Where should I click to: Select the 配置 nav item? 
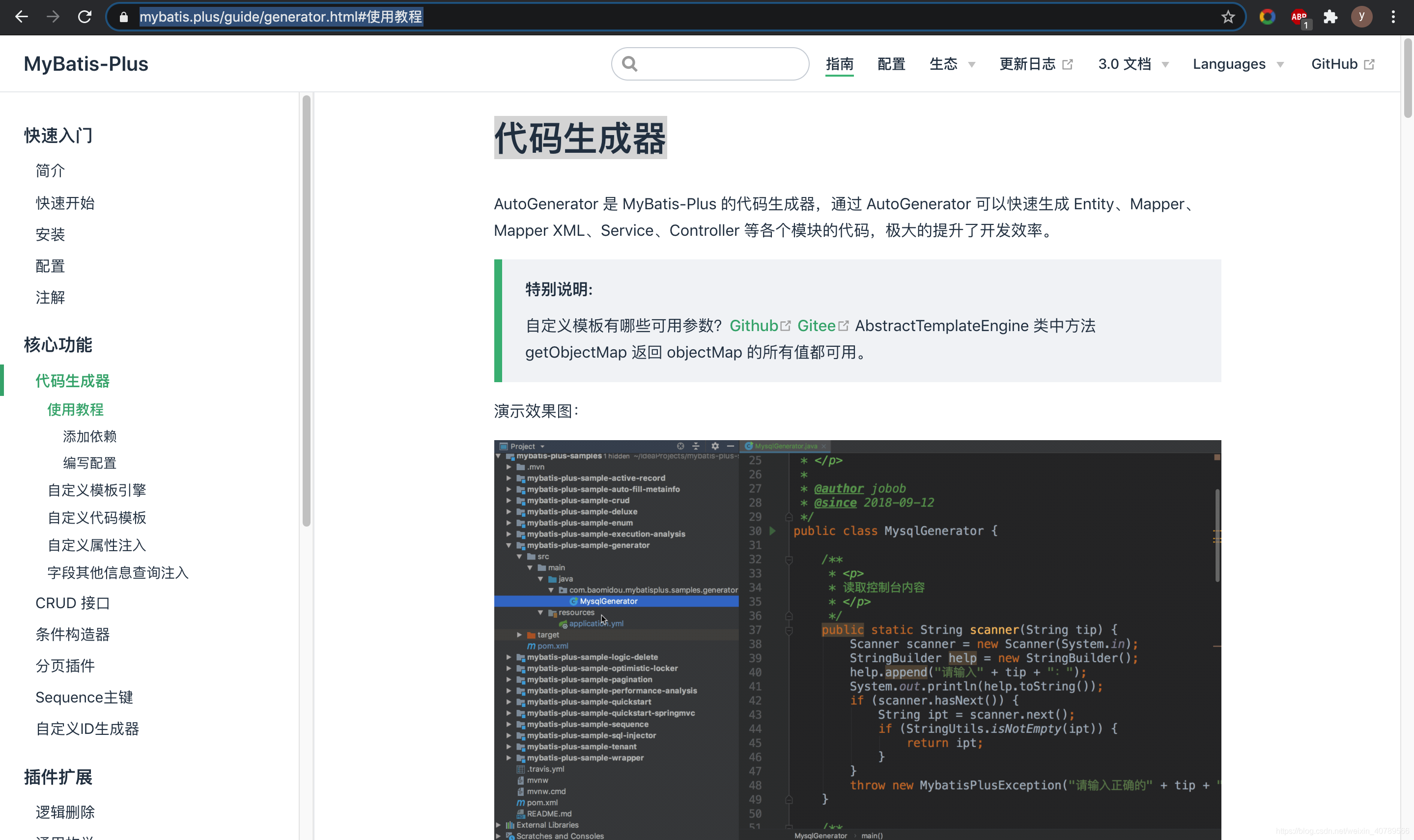coord(891,64)
